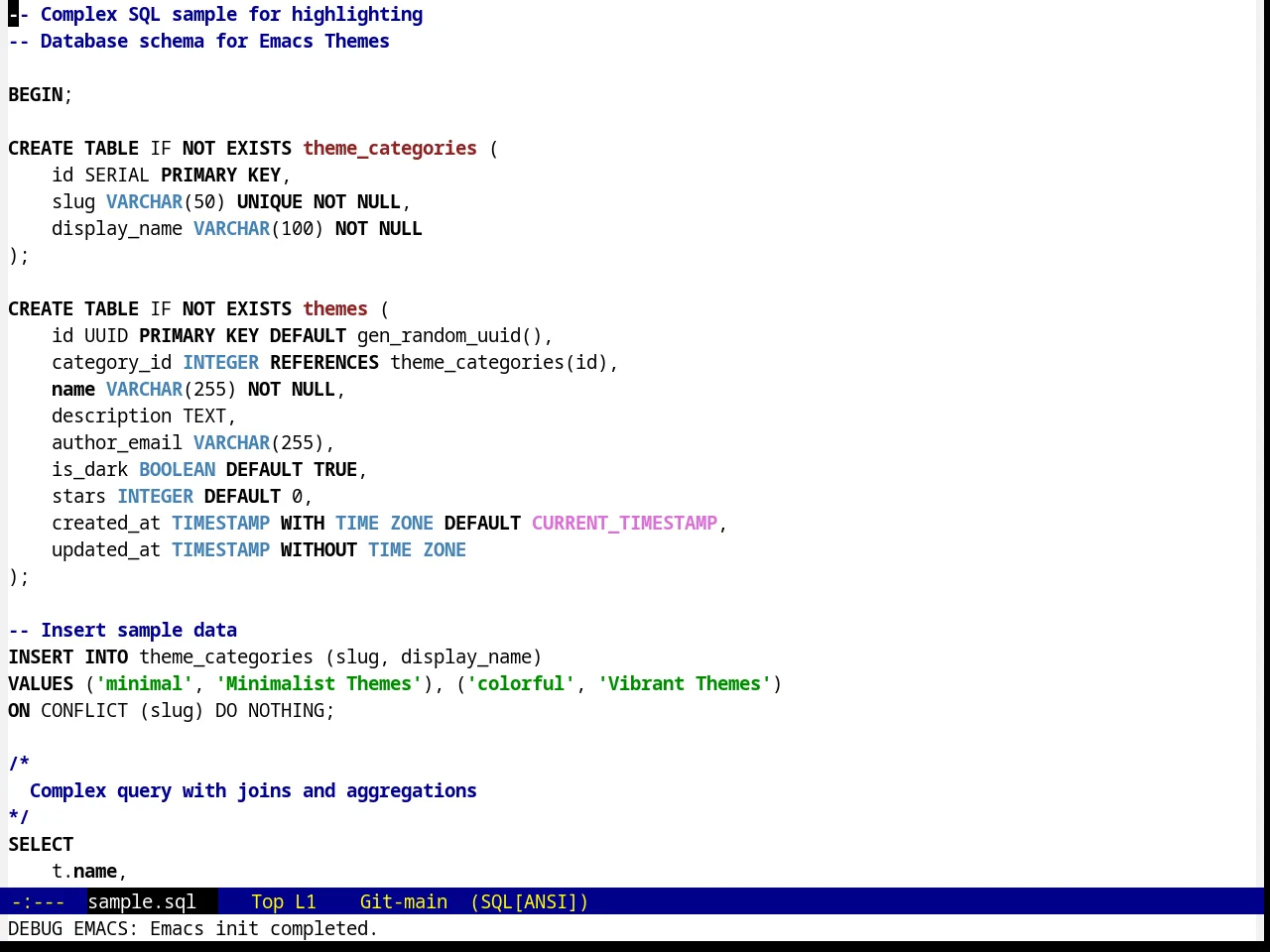Click REFERENCES keyword on category_id line

point(324,362)
